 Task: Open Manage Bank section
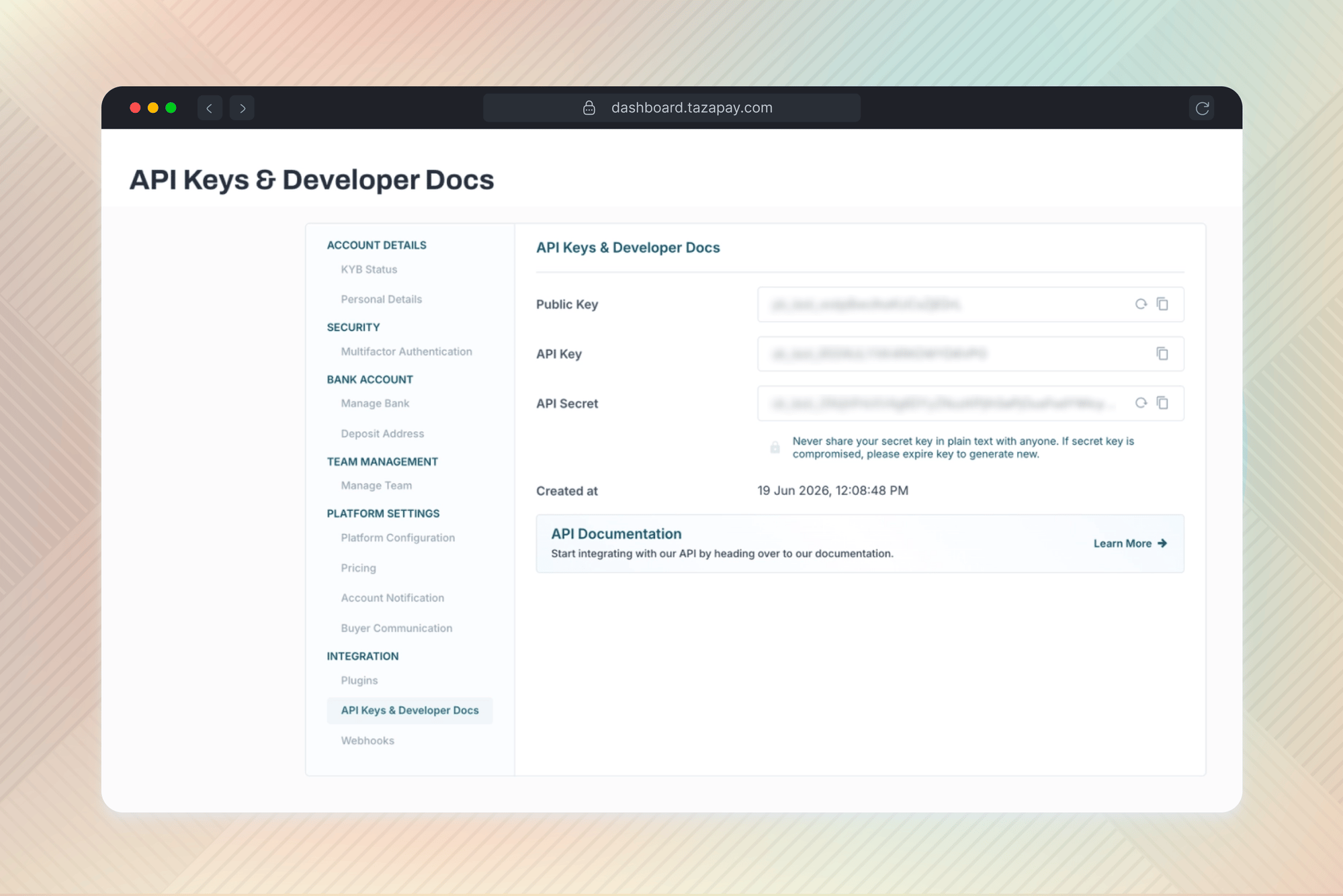click(375, 404)
